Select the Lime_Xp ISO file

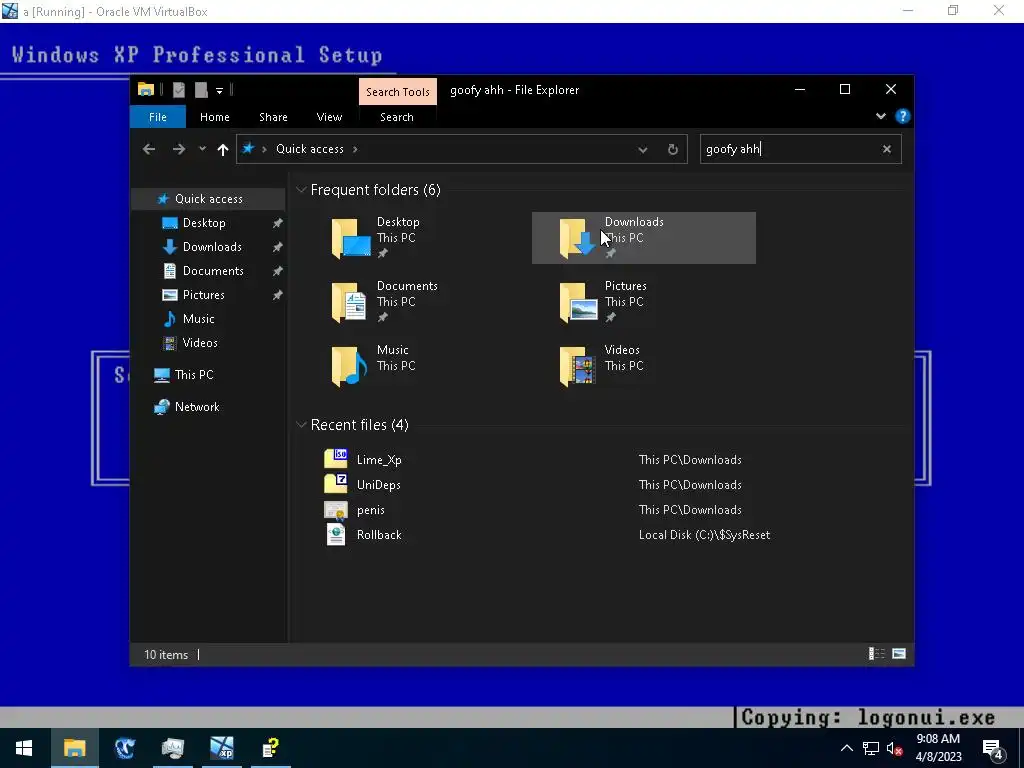click(379, 460)
